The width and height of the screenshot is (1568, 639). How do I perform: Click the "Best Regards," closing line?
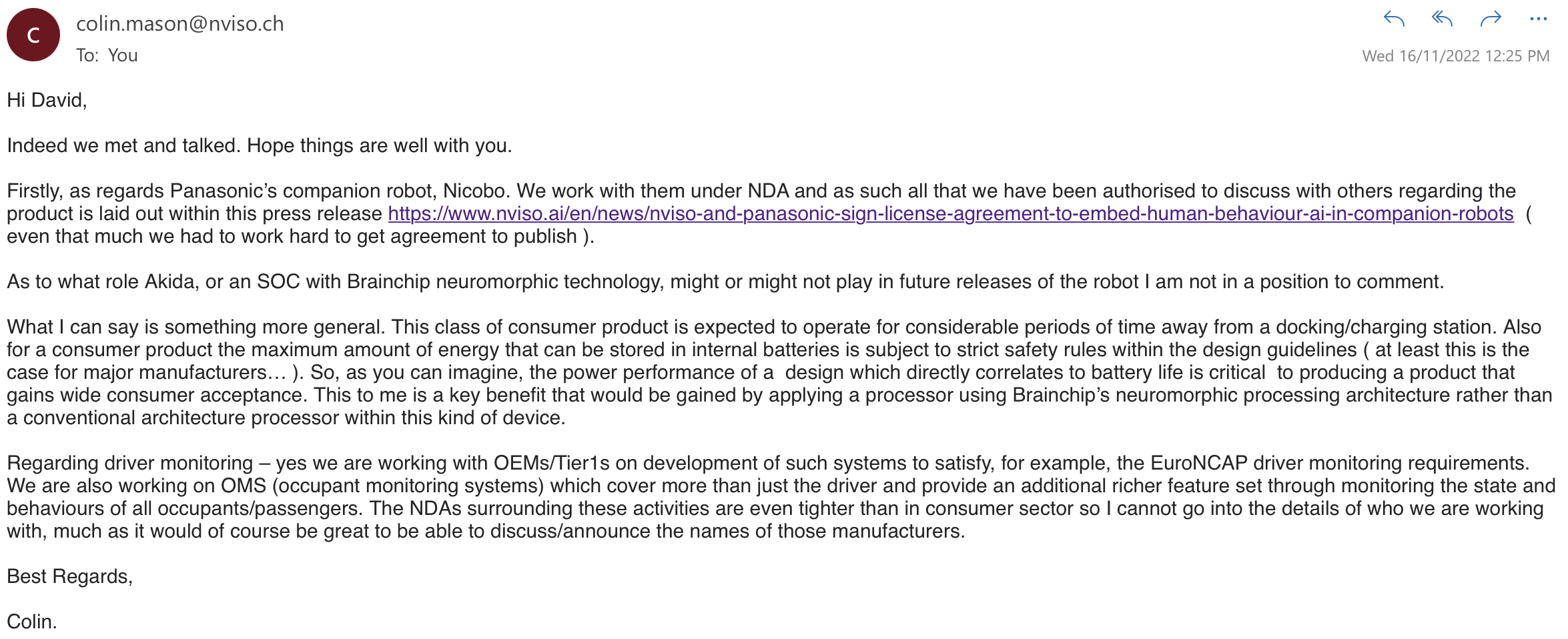(x=69, y=576)
